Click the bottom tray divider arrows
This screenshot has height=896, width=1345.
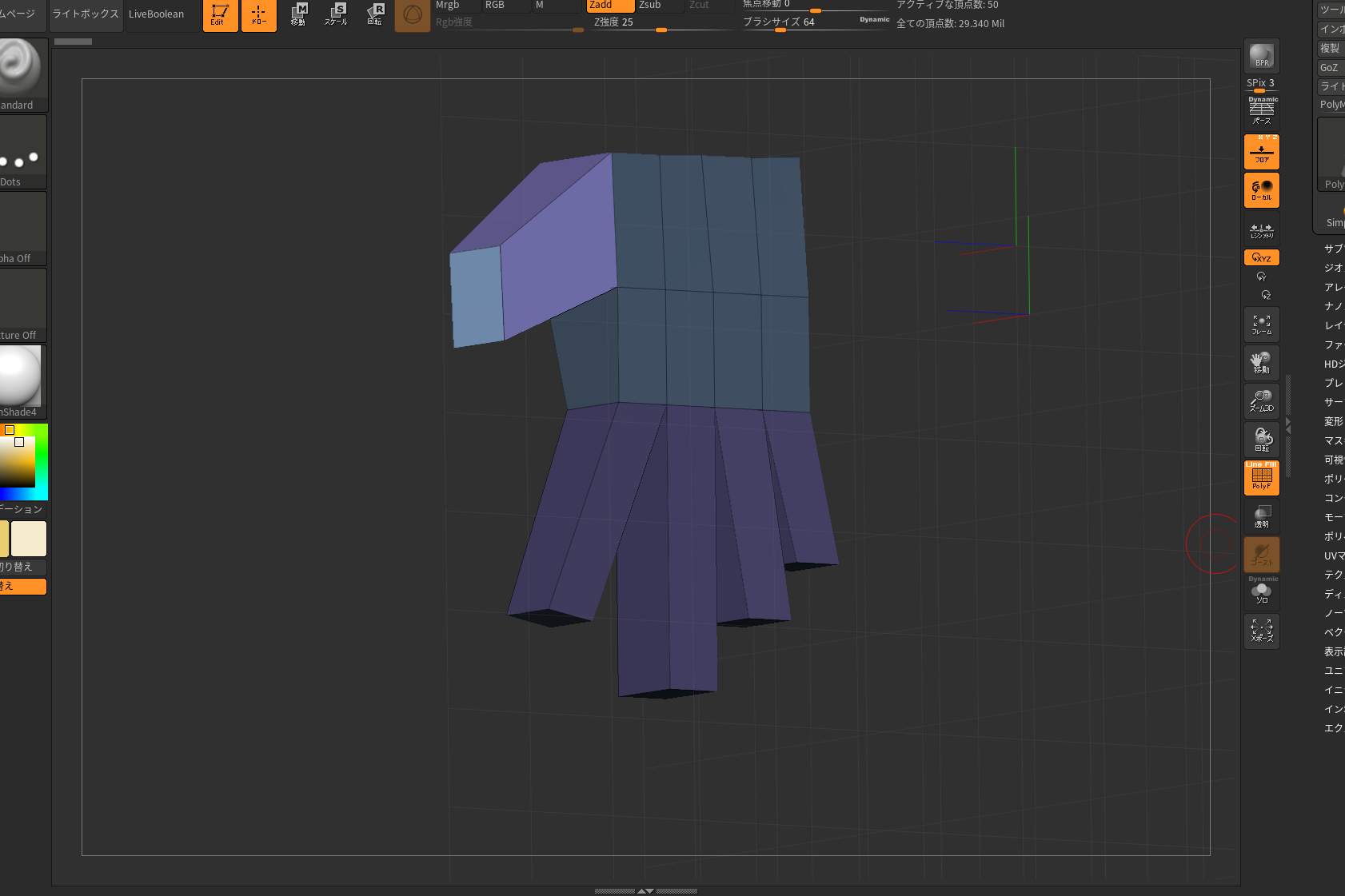[645, 890]
